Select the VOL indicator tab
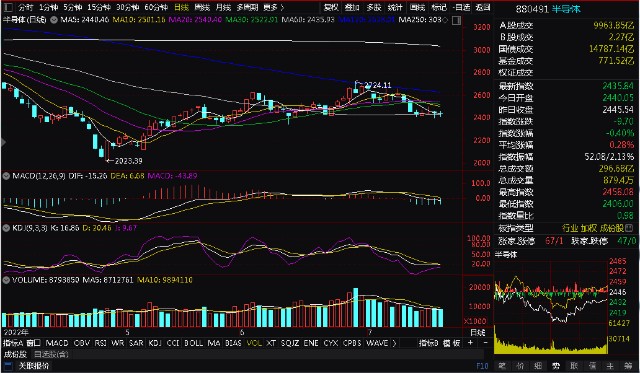Image resolution: width=640 pixels, height=373 pixels. point(254,343)
